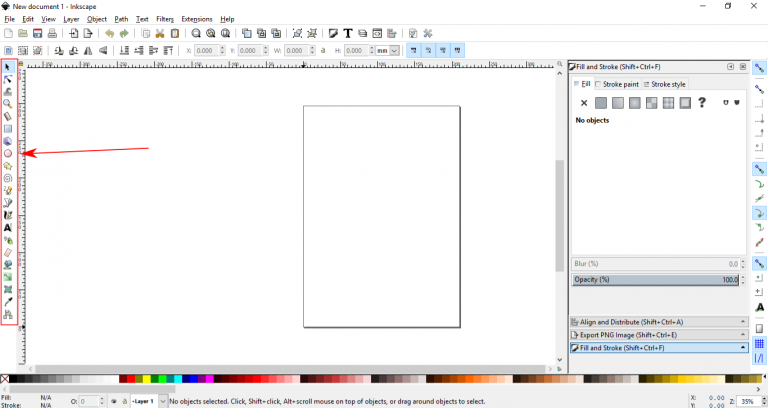Click the Opacity percentage slider
Viewport: 768px width, 408px height.
(656, 280)
